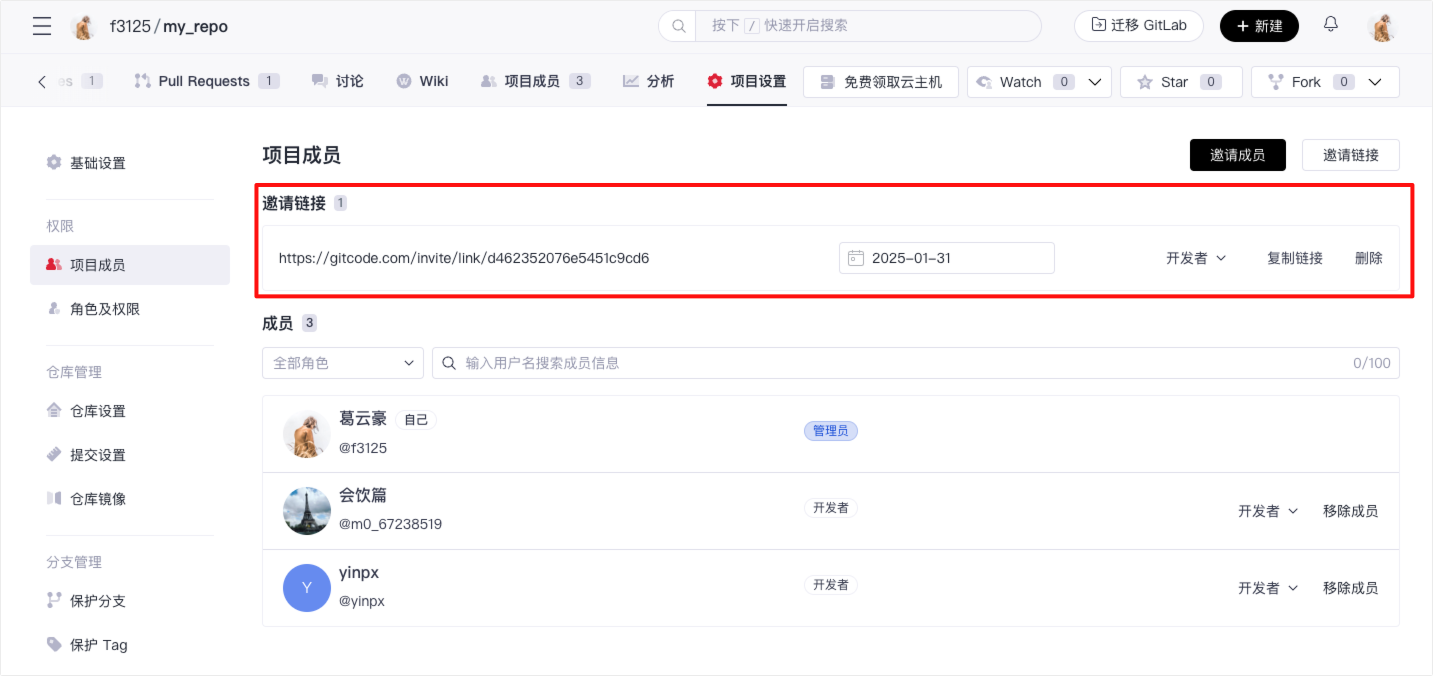Click the yinpx blue Y avatar
The image size is (1433, 676).
(x=307, y=588)
